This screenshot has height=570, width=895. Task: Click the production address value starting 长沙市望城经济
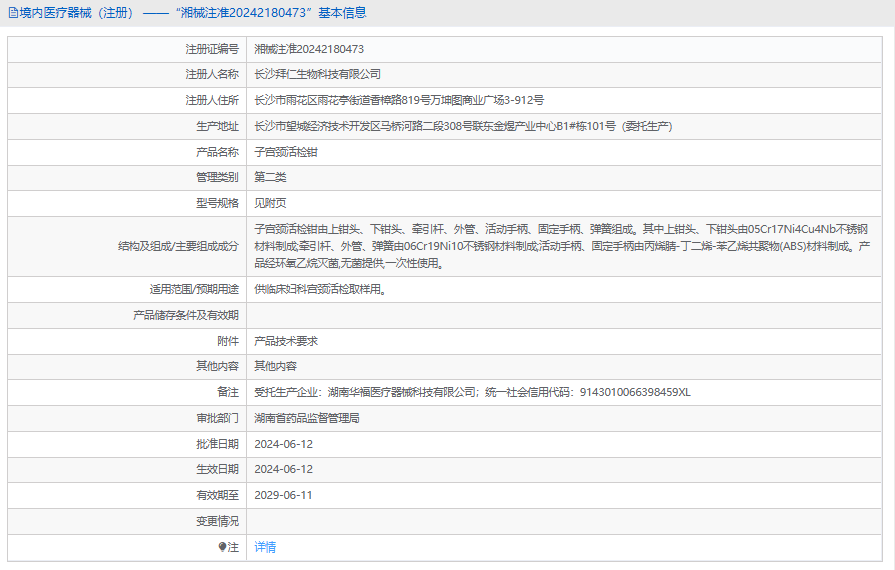coord(462,126)
